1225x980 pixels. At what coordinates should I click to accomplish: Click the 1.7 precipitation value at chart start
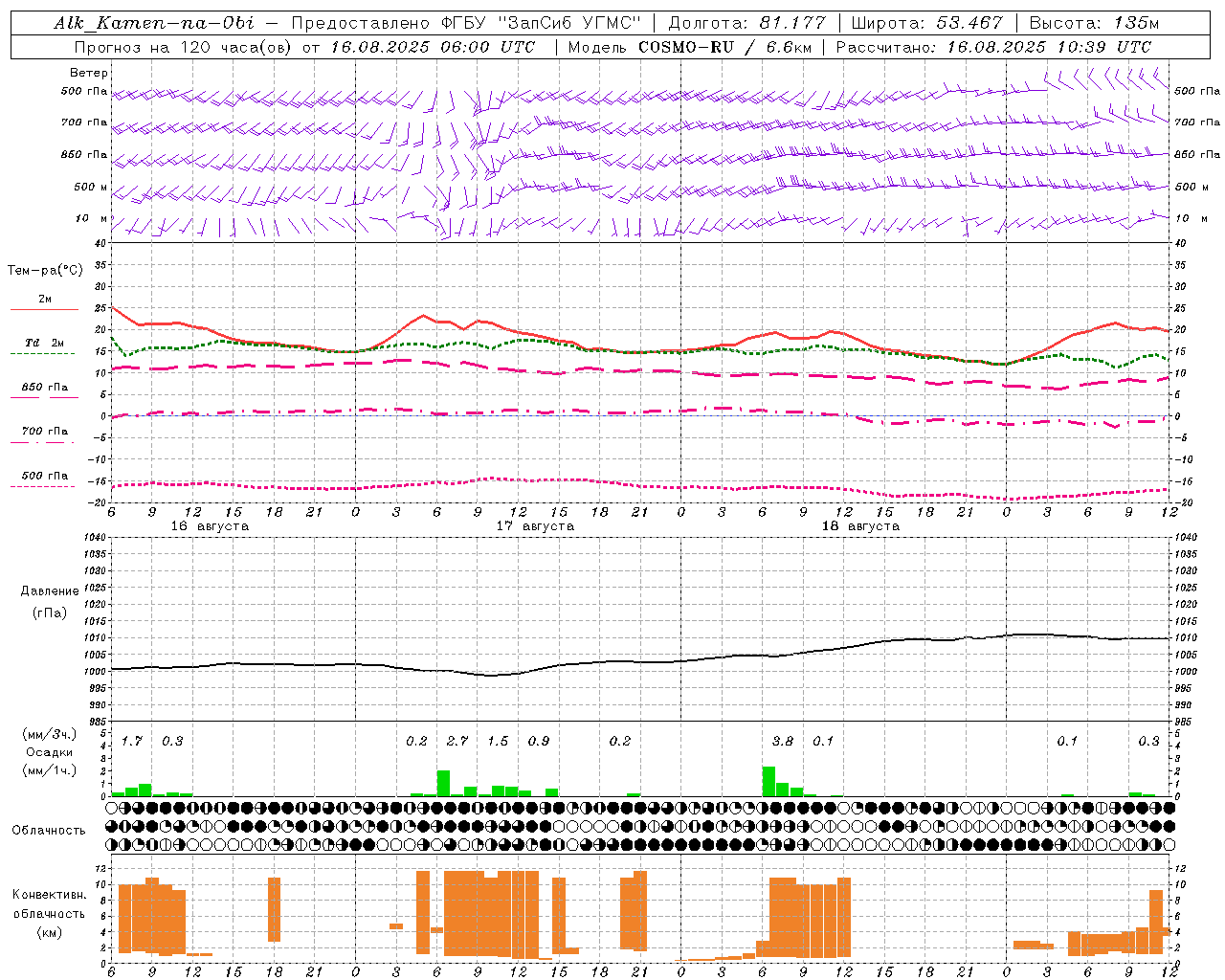132,741
